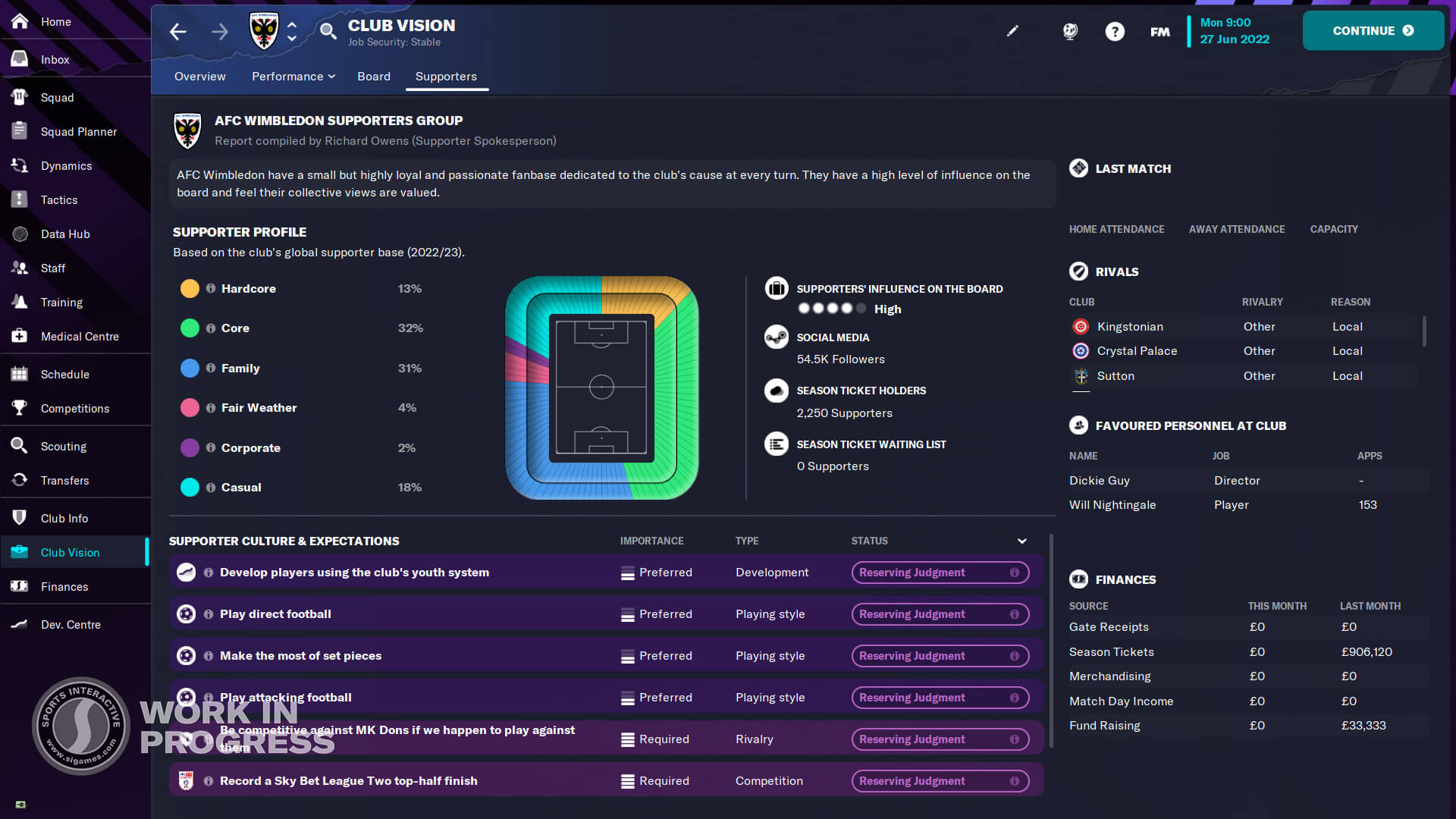This screenshot has width=1456, height=819.
Task: Switch to the Board tab
Action: click(x=373, y=76)
